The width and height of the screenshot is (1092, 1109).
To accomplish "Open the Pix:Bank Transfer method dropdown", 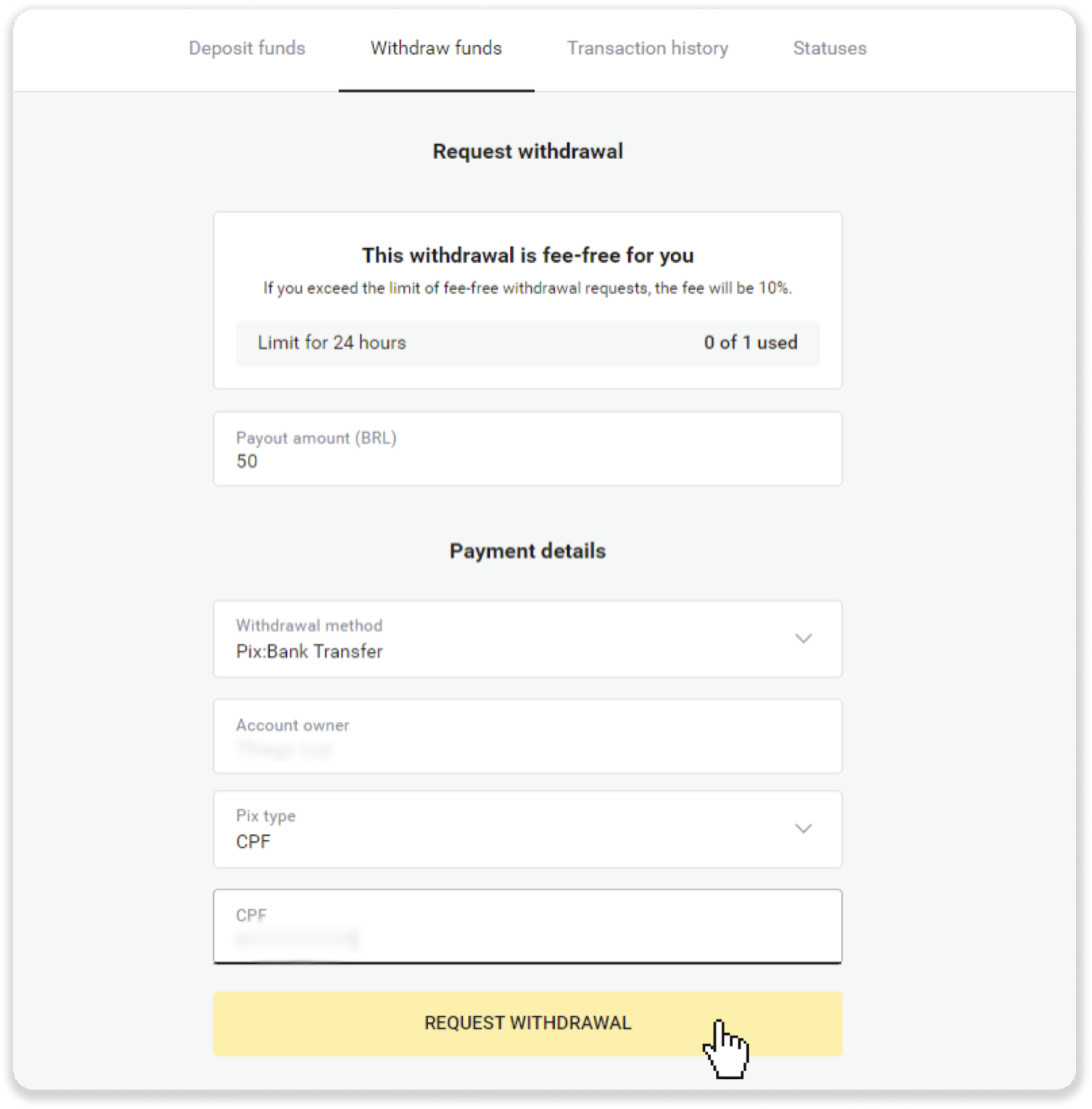I will pyautogui.click(x=527, y=640).
